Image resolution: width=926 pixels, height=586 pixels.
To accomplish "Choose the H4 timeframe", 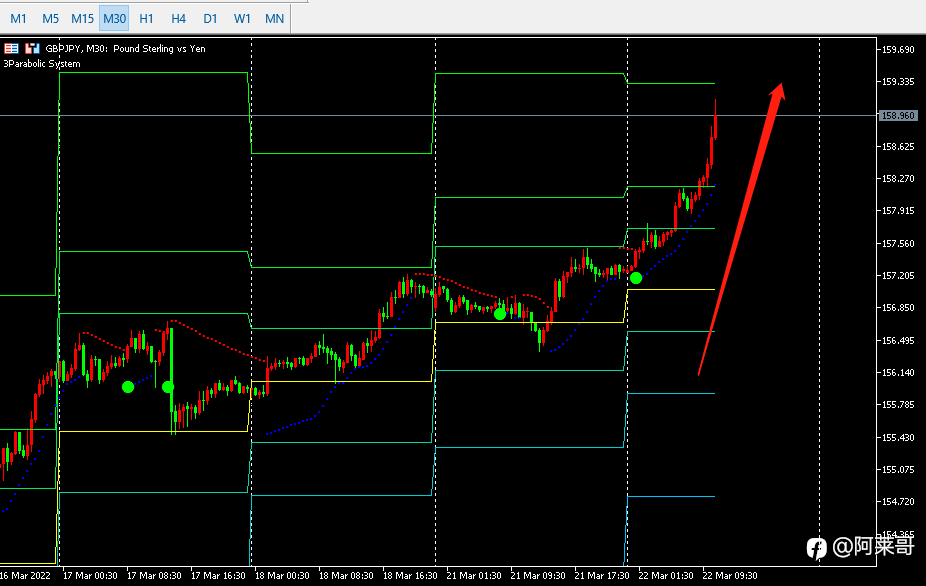I will click(178, 18).
